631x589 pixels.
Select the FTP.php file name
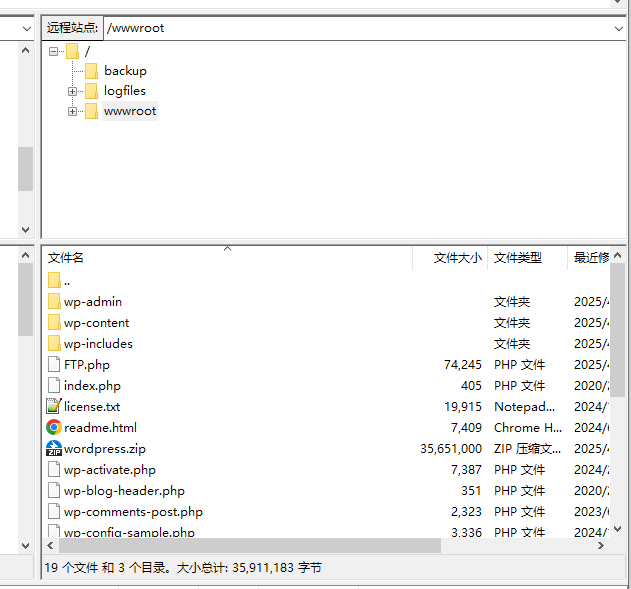(87, 365)
